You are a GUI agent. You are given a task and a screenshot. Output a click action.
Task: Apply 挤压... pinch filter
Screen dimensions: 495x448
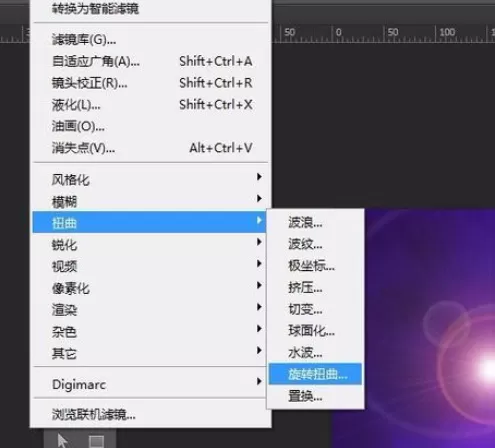(315, 287)
